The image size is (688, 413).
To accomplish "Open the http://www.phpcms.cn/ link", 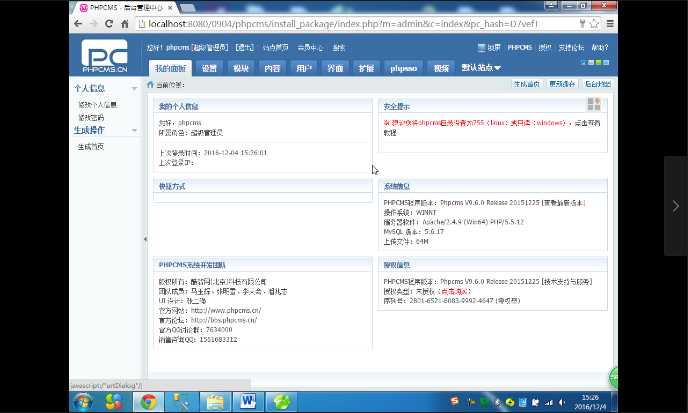I will coord(226,310).
